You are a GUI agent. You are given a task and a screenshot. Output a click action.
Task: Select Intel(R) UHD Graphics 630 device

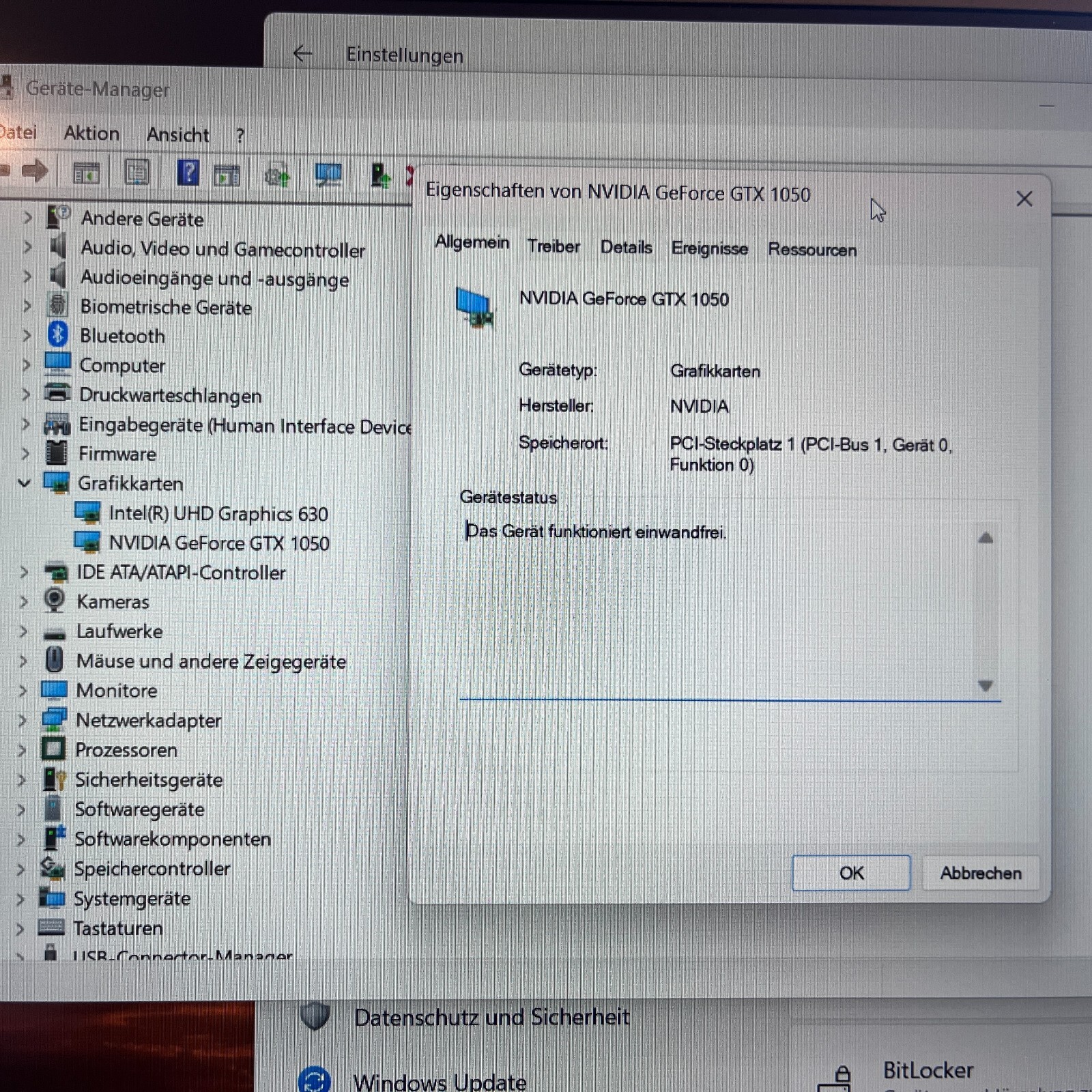[x=218, y=513]
